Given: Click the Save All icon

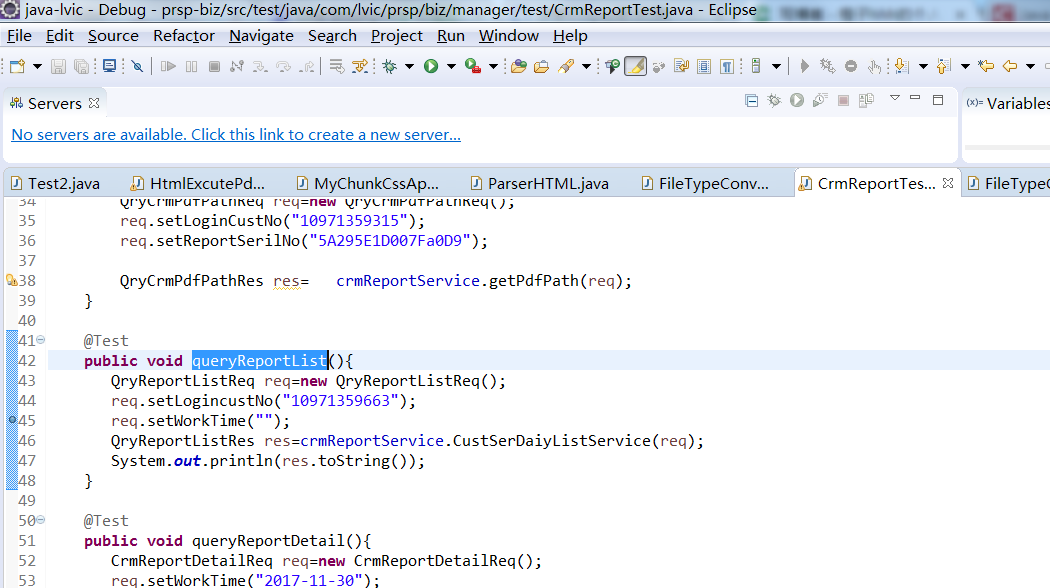Looking at the screenshot, I should pyautogui.click(x=80, y=65).
